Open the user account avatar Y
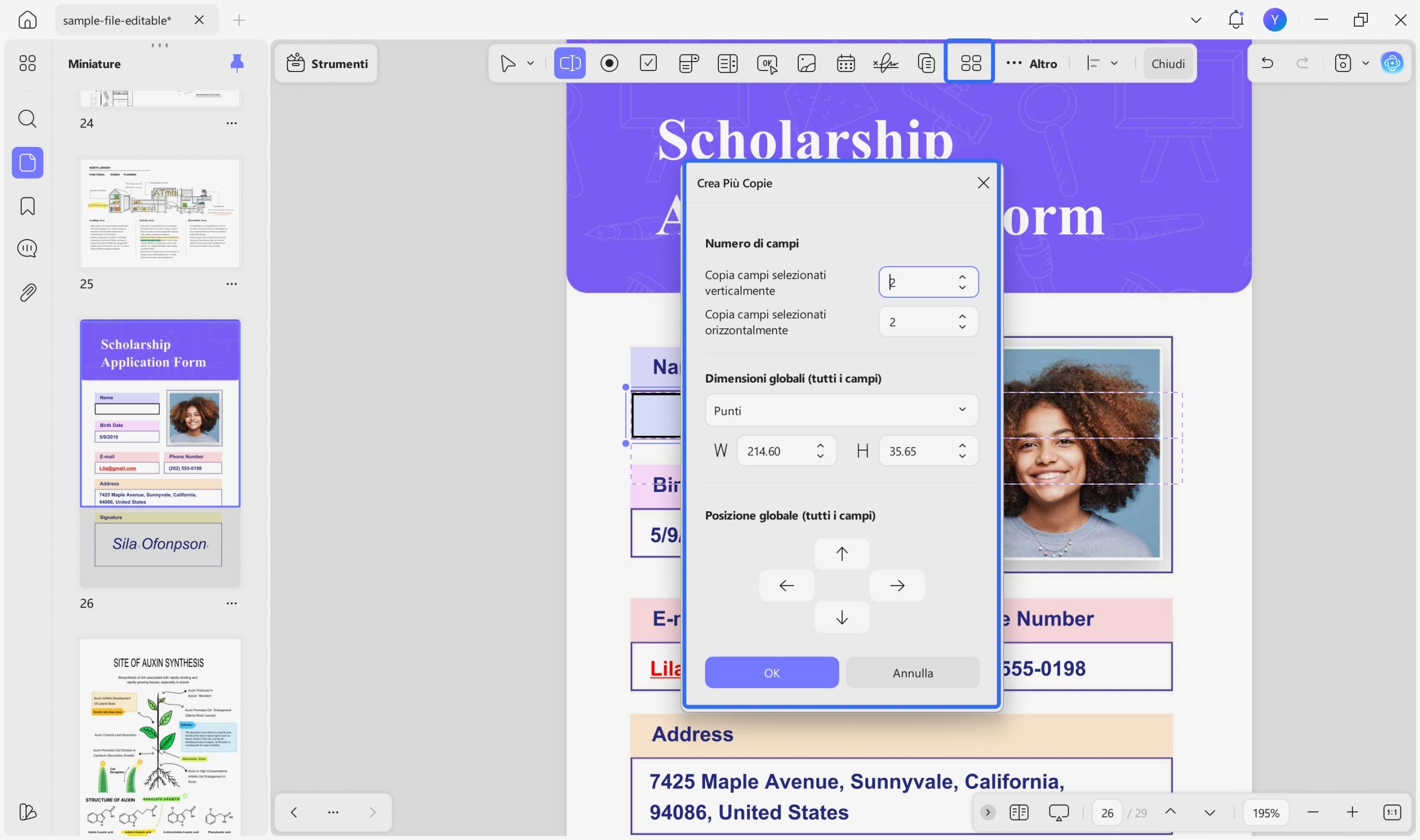 (x=1275, y=20)
